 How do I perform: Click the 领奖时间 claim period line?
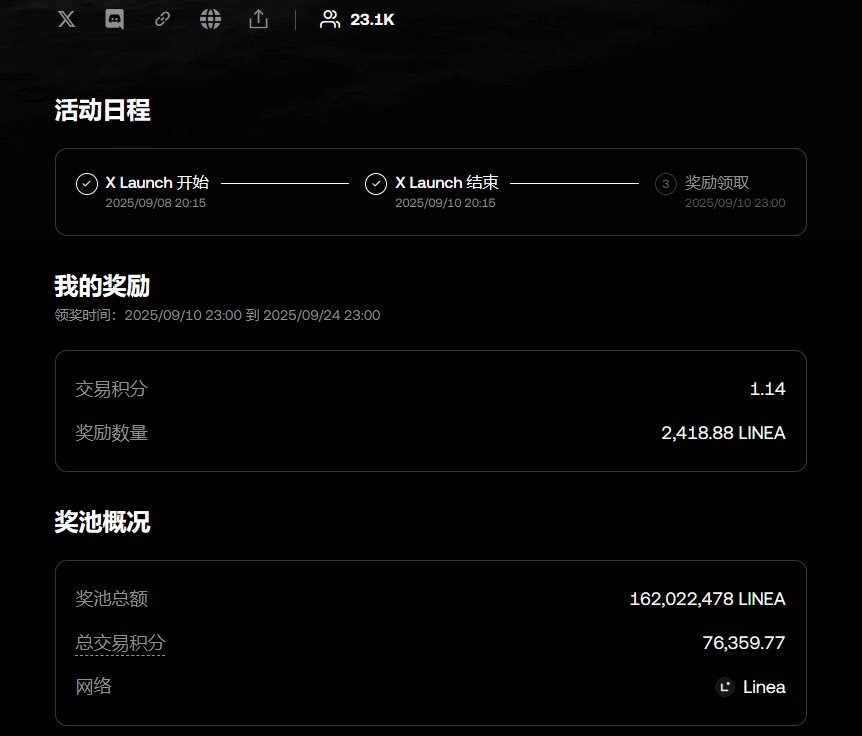pyautogui.click(x=218, y=315)
